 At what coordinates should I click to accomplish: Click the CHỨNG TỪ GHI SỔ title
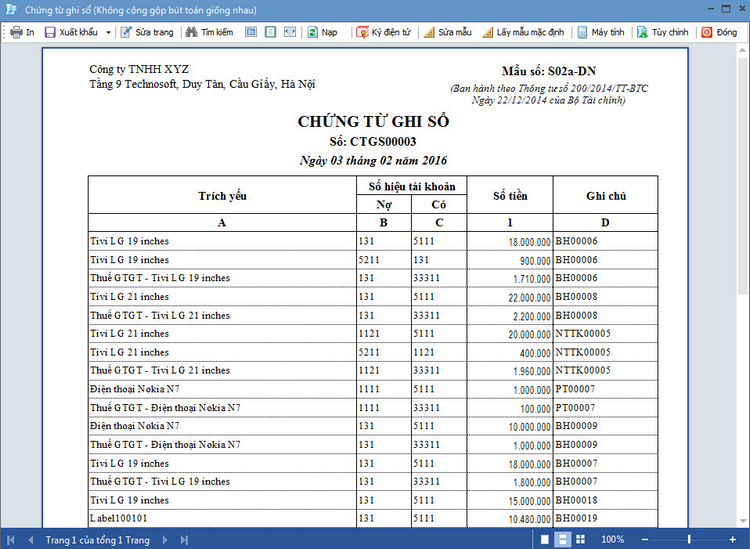(x=374, y=121)
